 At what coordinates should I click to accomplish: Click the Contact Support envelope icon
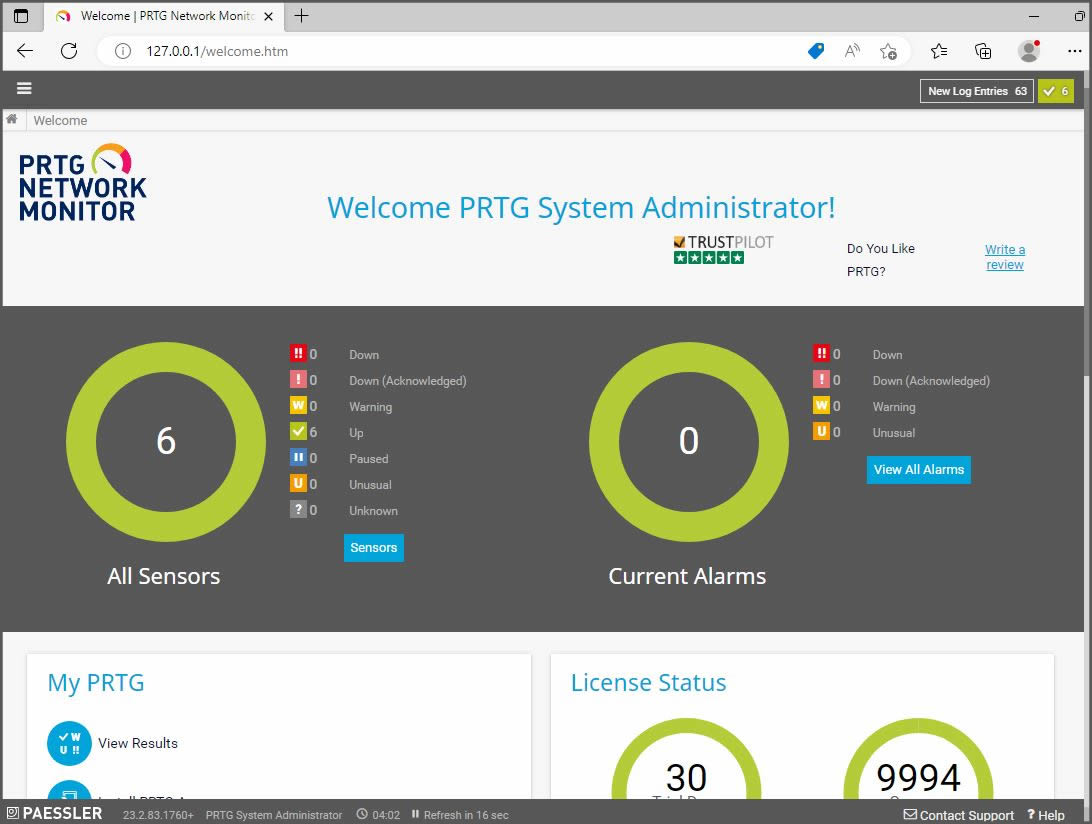[909, 815]
